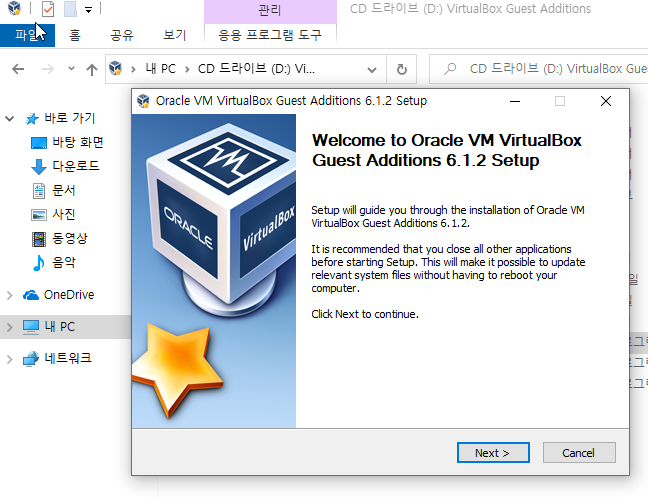The width and height of the screenshot is (648, 498).
Task: Expand the OneDrive tree node
Action: pos(10,295)
